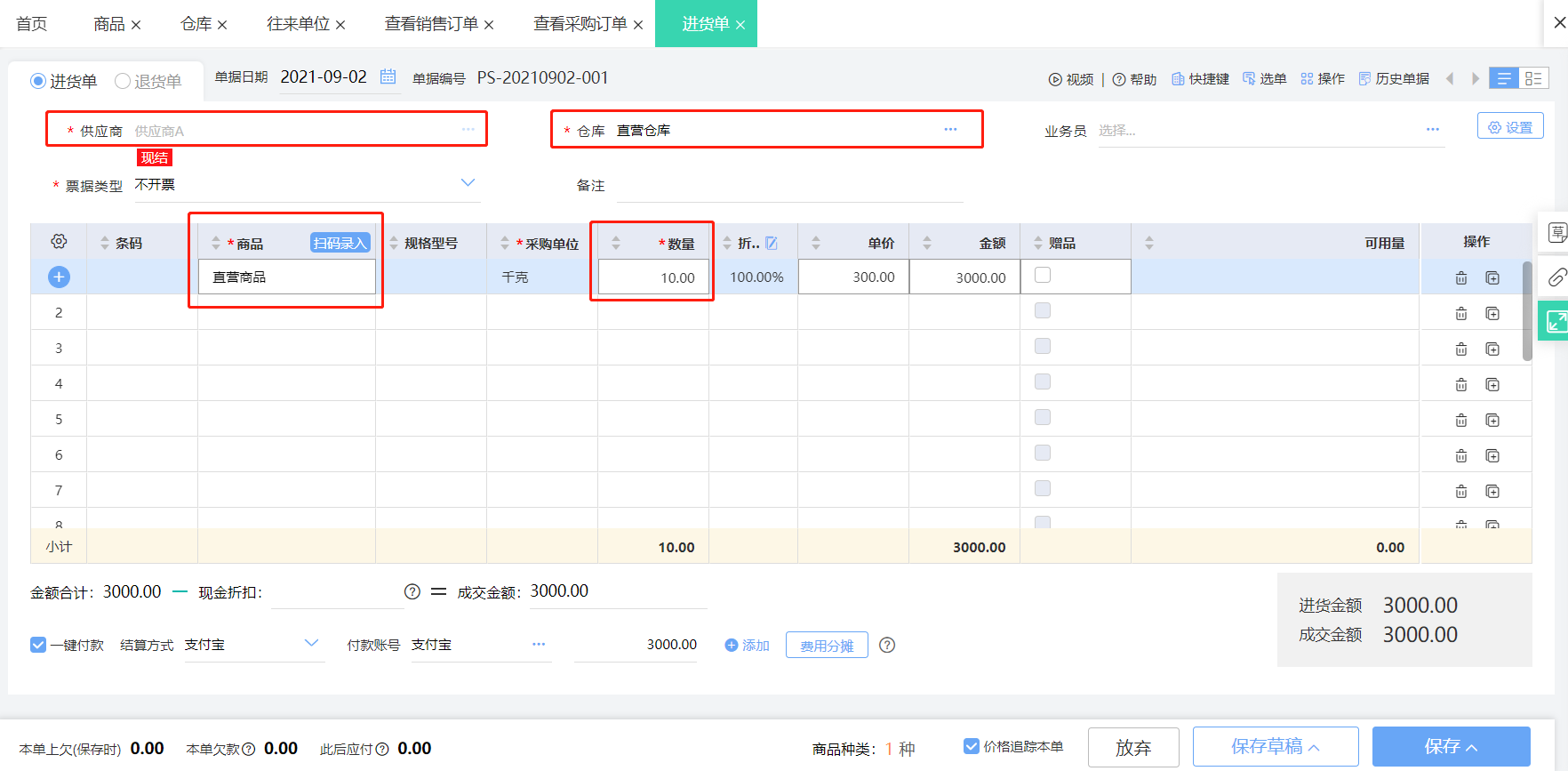
Task: Click the blue add row plus icon
Action: click(x=59, y=277)
